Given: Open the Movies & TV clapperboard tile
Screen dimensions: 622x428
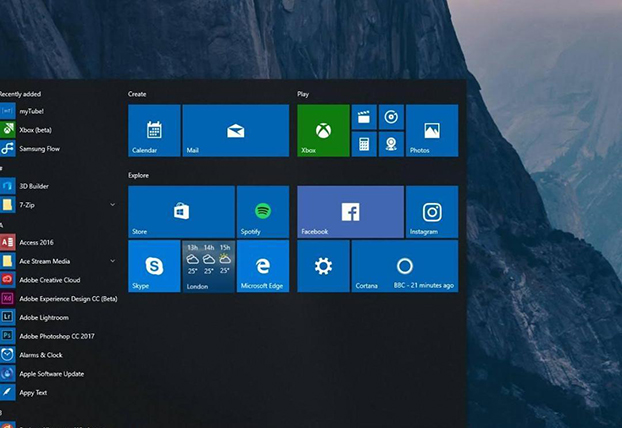Looking at the screenshot, I should click(364, 117).
